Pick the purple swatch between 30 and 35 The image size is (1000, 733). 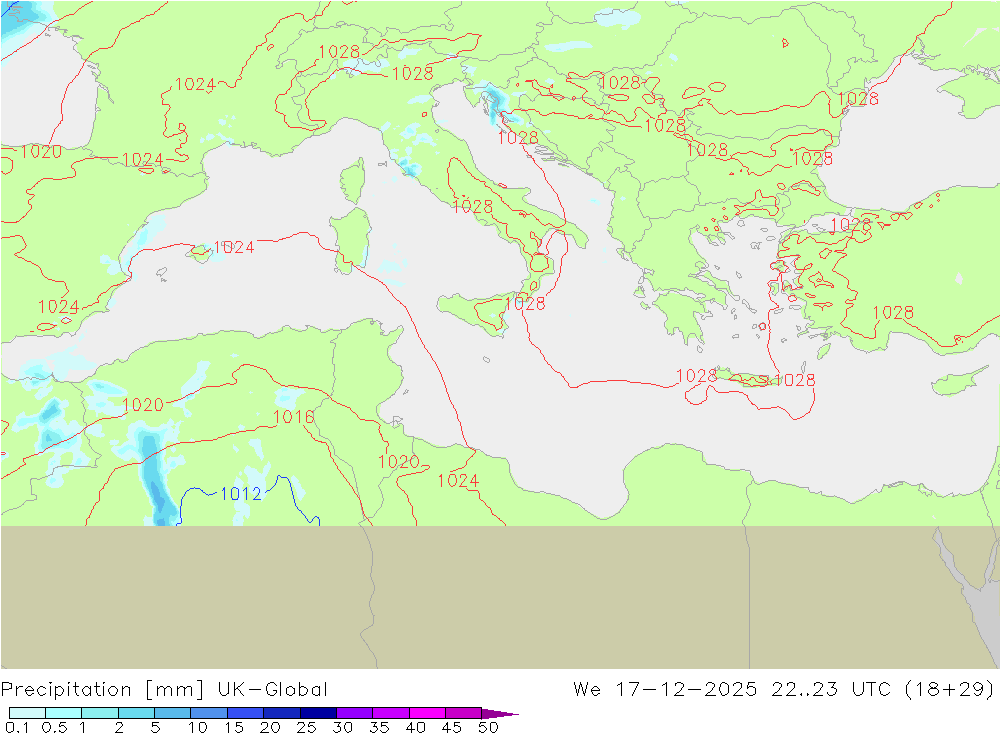click(x=355, y=713)
